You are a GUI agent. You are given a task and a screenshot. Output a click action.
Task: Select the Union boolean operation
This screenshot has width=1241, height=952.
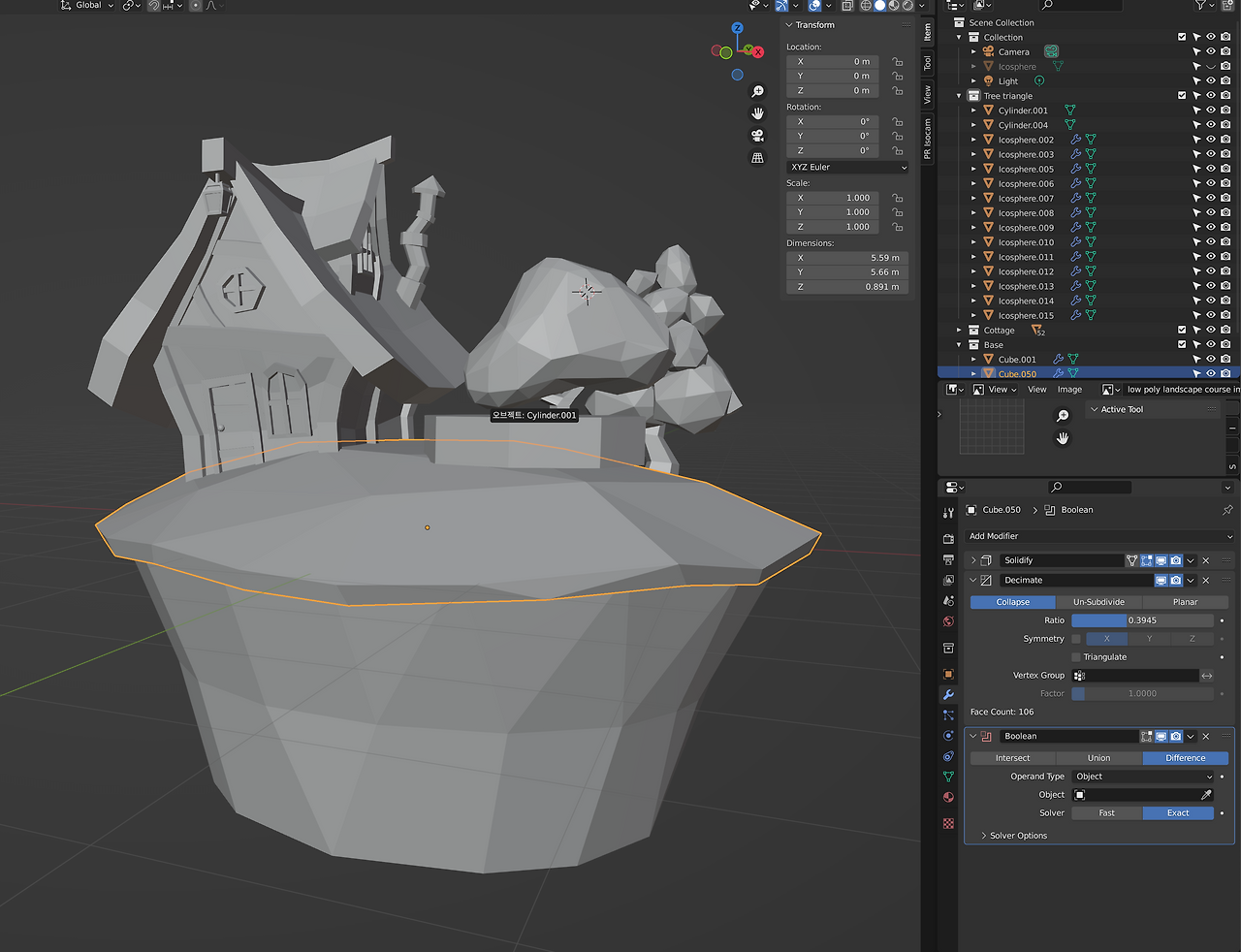(x=1098, y=758)
